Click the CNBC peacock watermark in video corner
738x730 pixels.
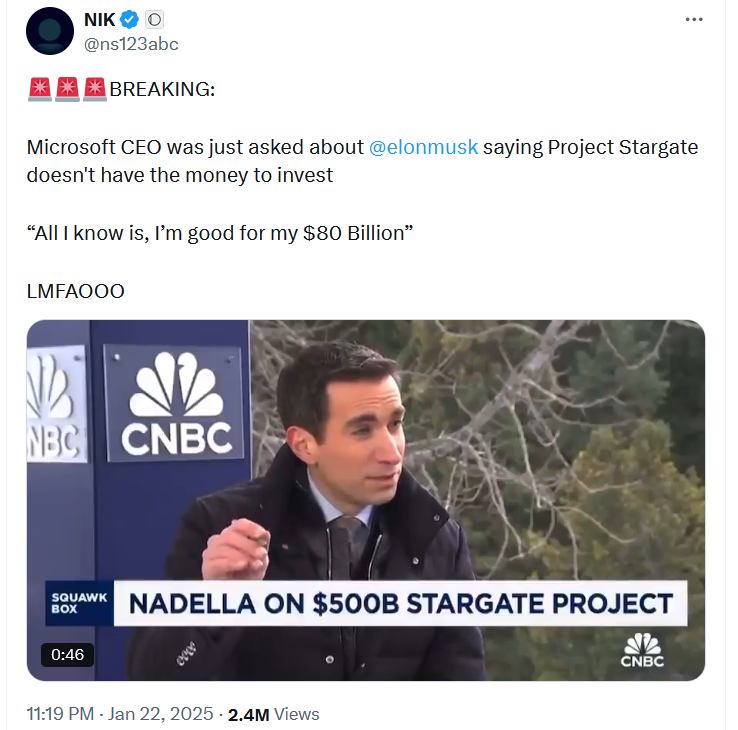pos(642,650)
